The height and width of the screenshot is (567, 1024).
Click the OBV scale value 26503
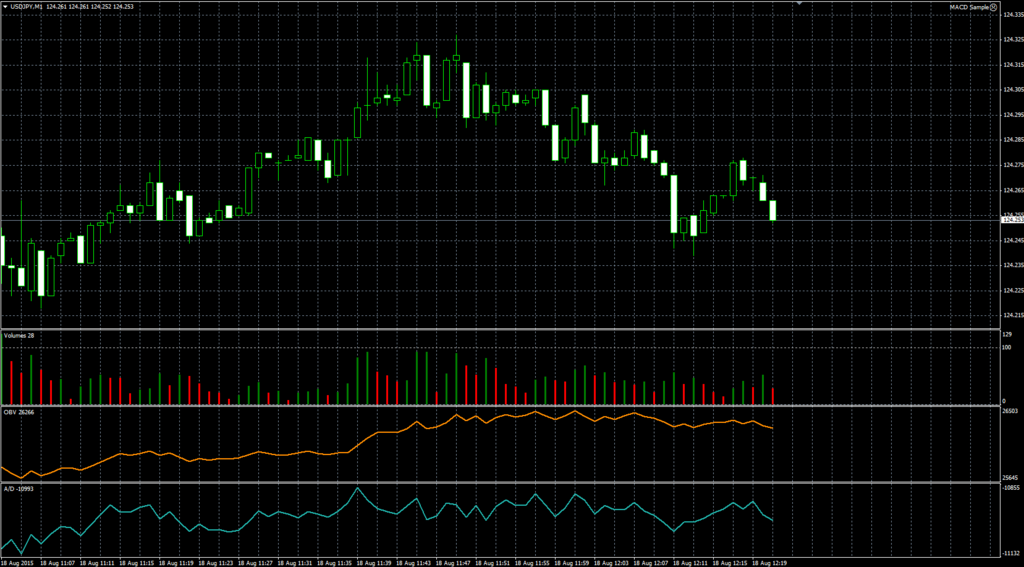click(1010, 412)
